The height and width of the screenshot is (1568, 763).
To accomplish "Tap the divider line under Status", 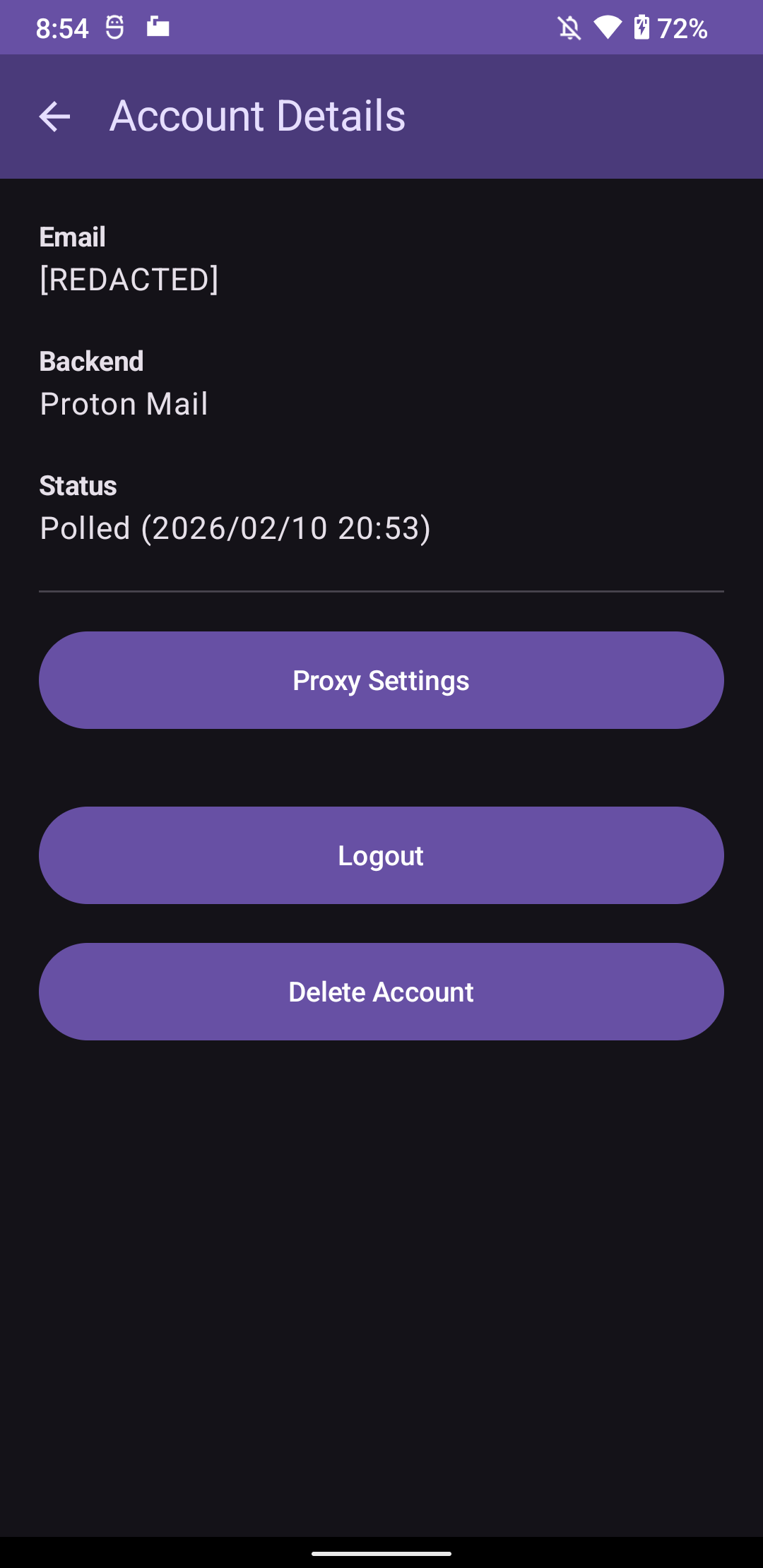I will click(x=381, y=591).
